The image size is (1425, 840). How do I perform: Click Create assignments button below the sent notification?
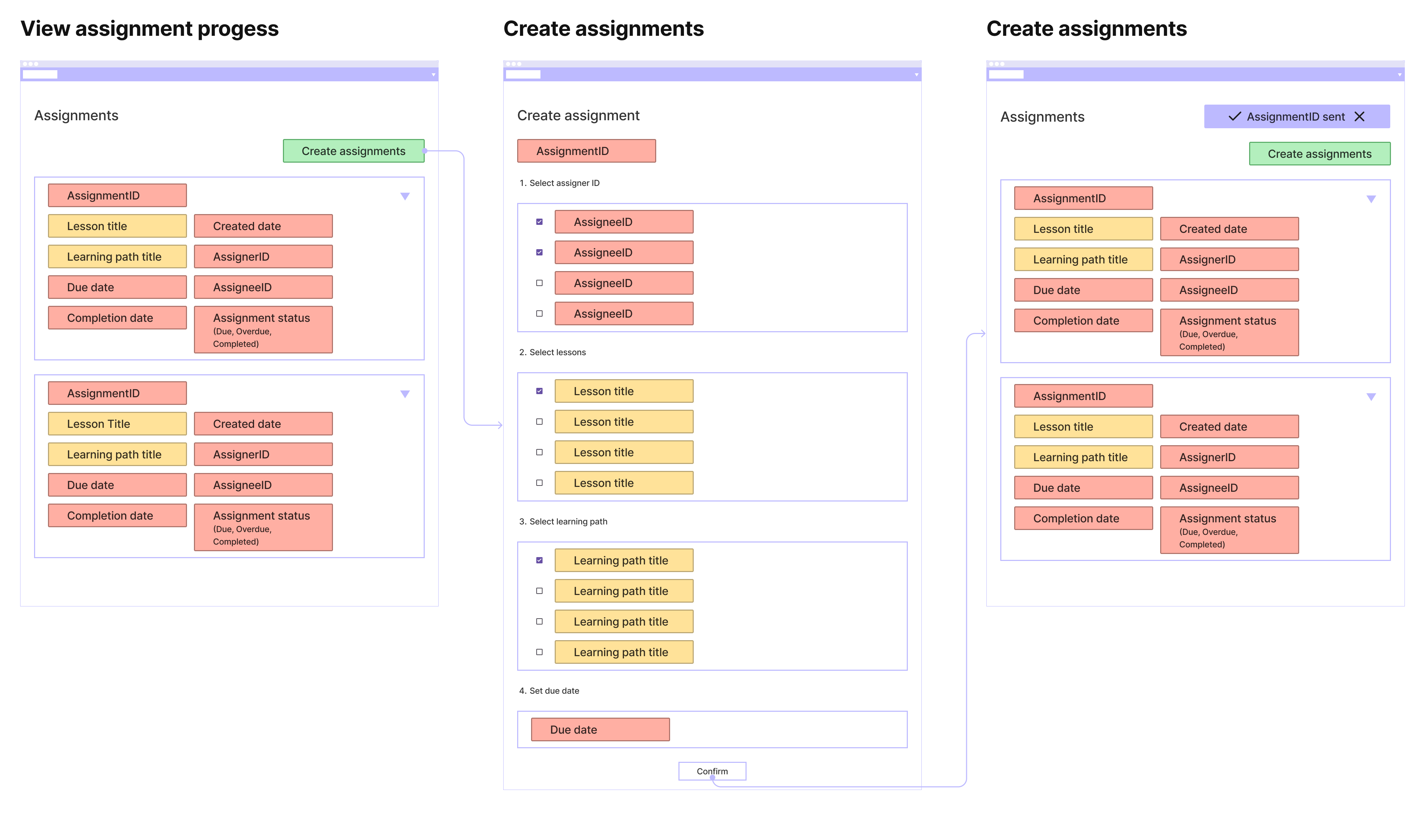(1319, 154)
